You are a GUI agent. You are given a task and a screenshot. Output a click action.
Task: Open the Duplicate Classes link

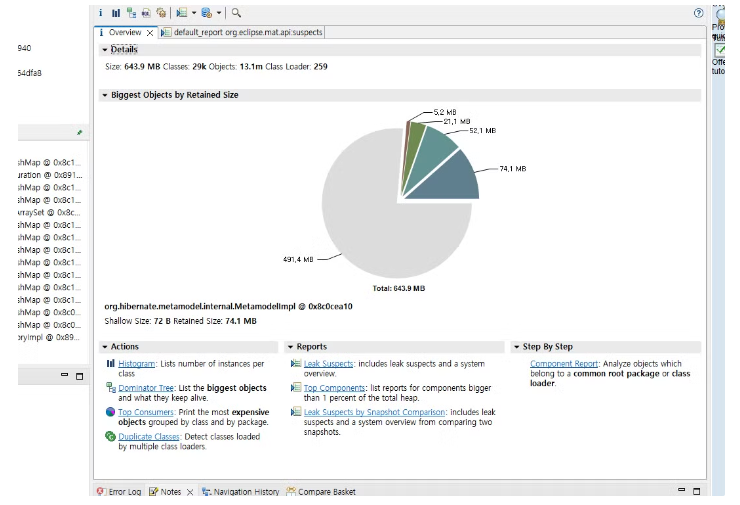pyautogui.click(x=149, y=437)
